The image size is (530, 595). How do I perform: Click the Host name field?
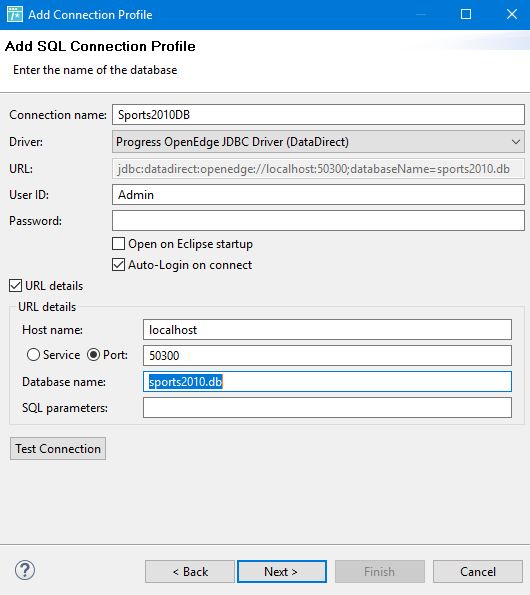327,330
